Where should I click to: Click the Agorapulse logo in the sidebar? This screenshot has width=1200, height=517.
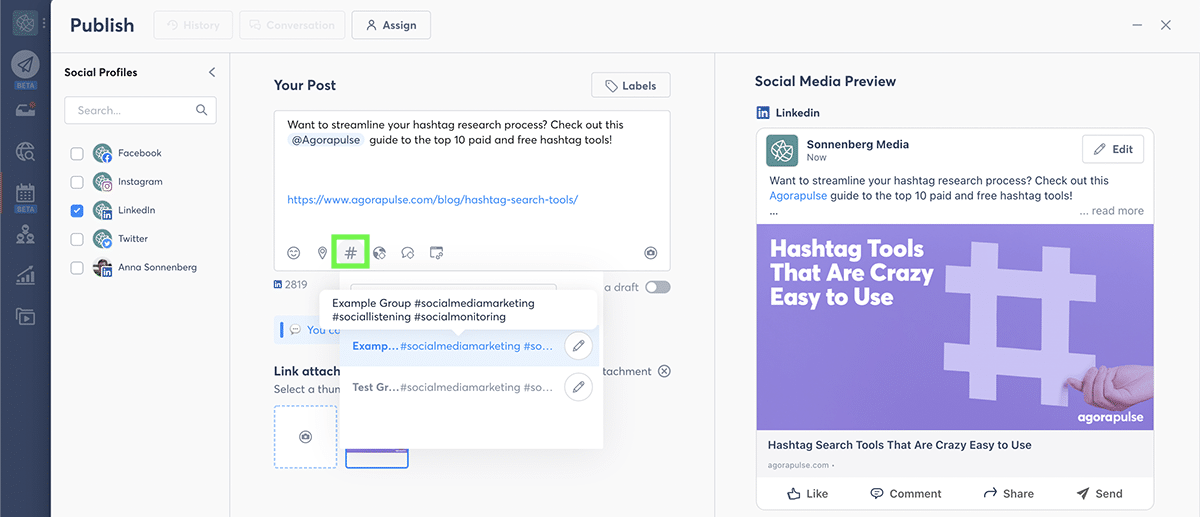[25, 22]
